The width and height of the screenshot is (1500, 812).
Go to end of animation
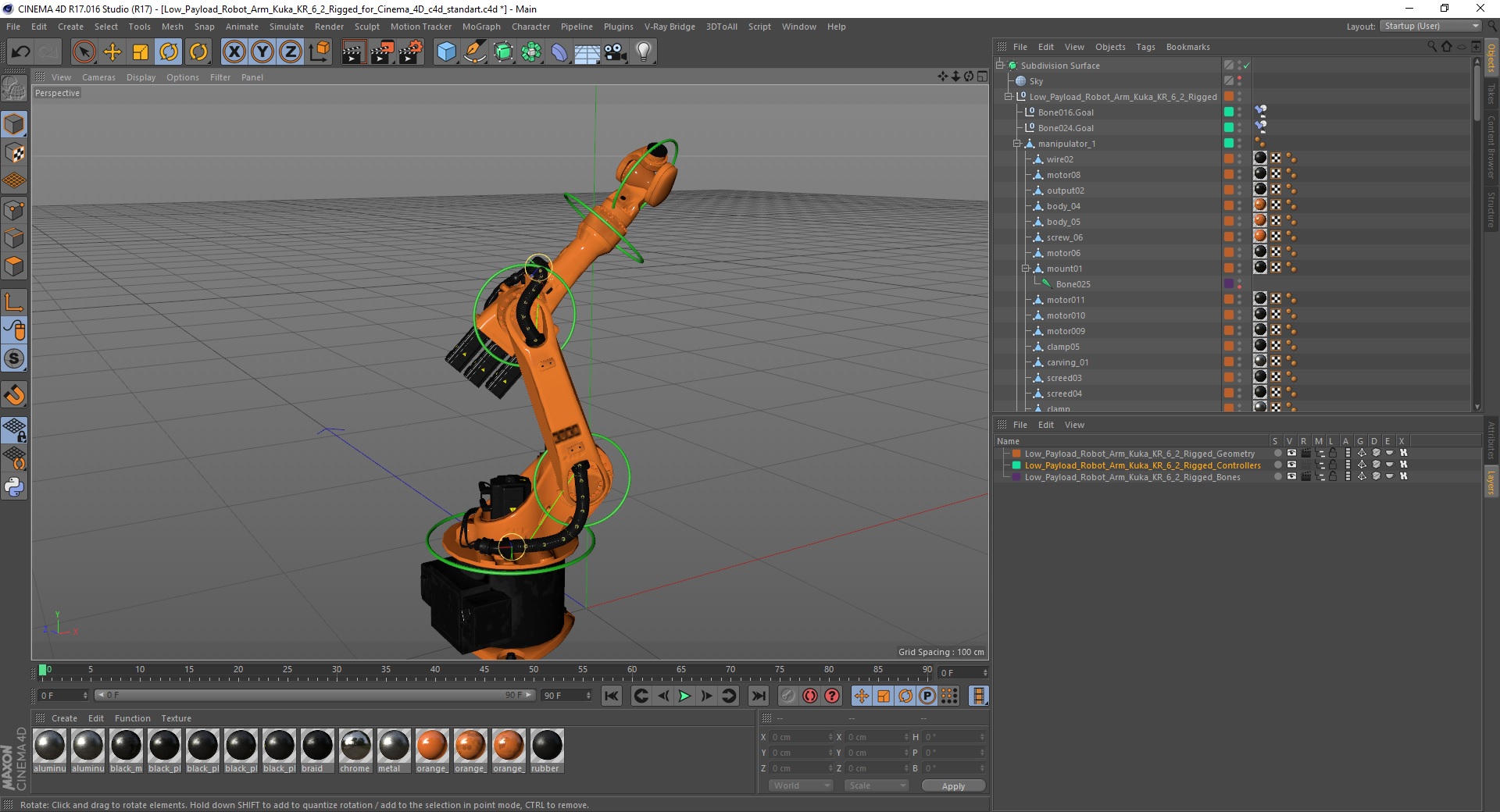(x=758, y=696)
